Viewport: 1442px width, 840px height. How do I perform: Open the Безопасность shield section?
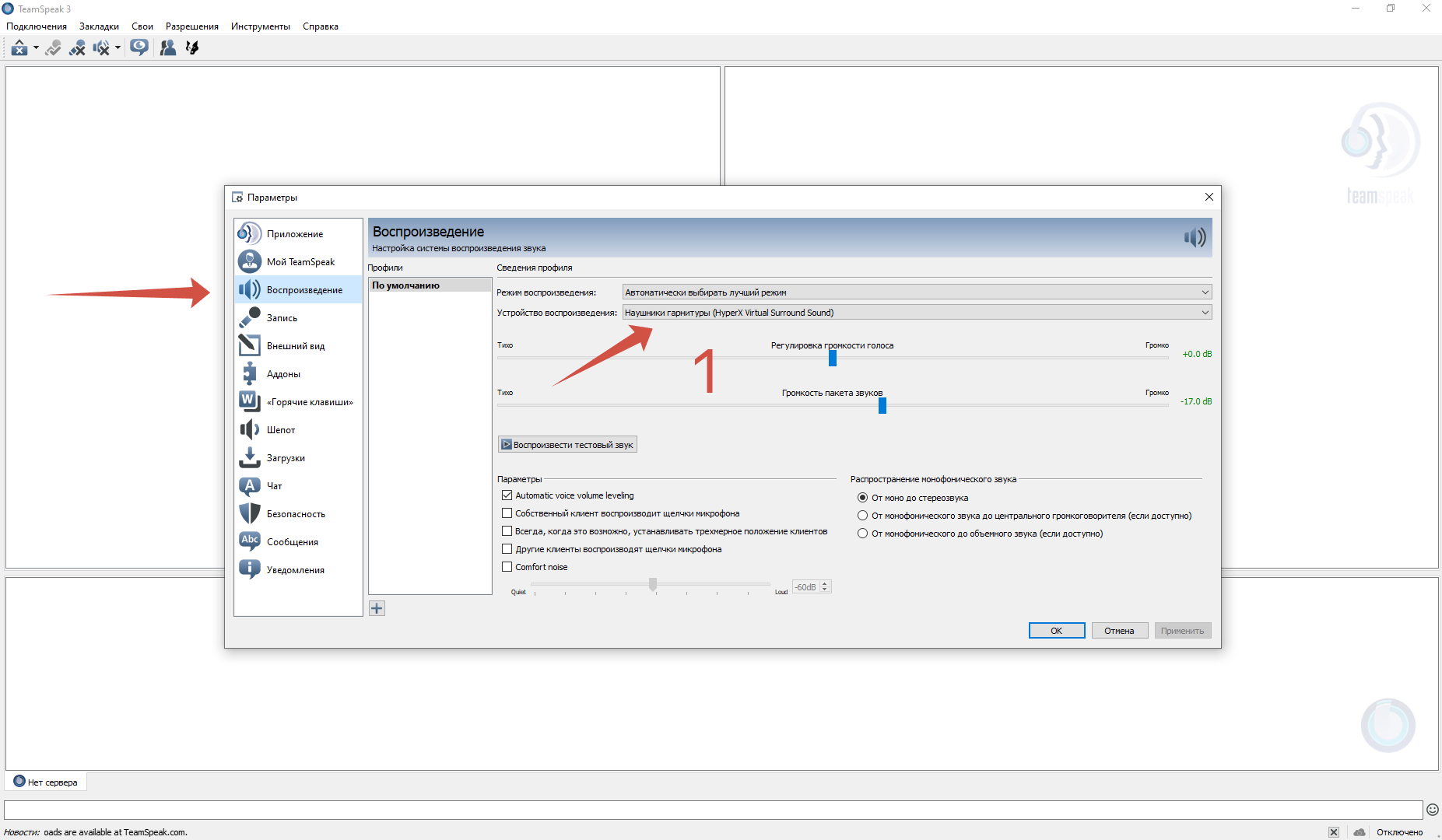(299, 513)
